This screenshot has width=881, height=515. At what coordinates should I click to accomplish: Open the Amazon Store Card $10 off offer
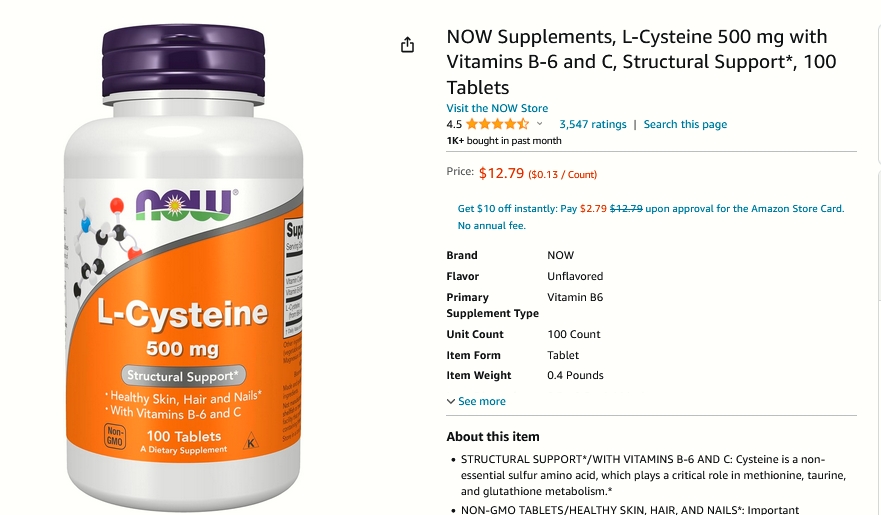coord(651,208)
